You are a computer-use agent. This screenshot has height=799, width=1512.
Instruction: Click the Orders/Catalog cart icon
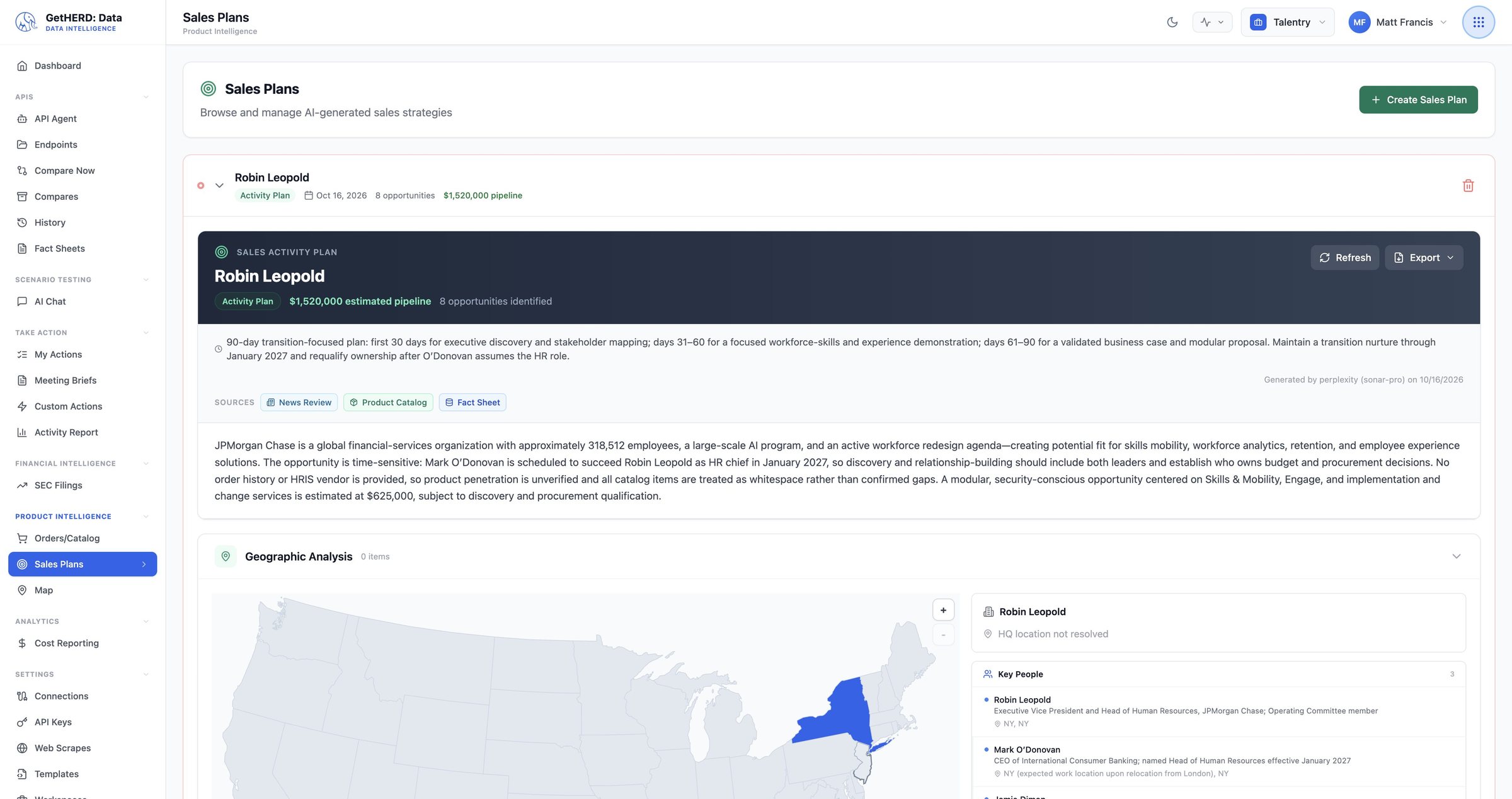(x=22, y=538)
